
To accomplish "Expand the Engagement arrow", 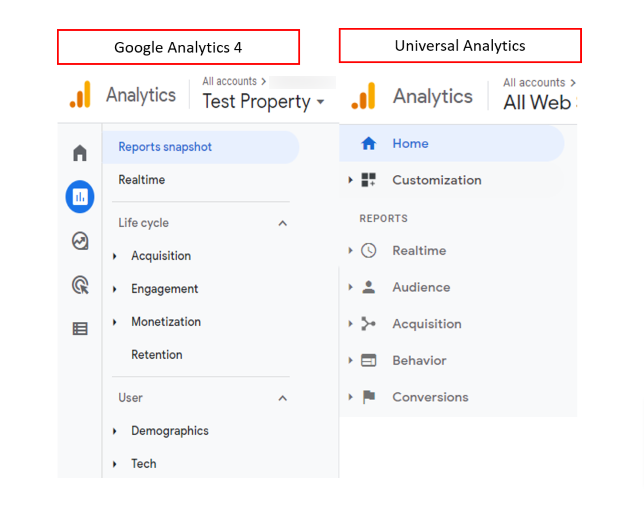I will (115, 289).
